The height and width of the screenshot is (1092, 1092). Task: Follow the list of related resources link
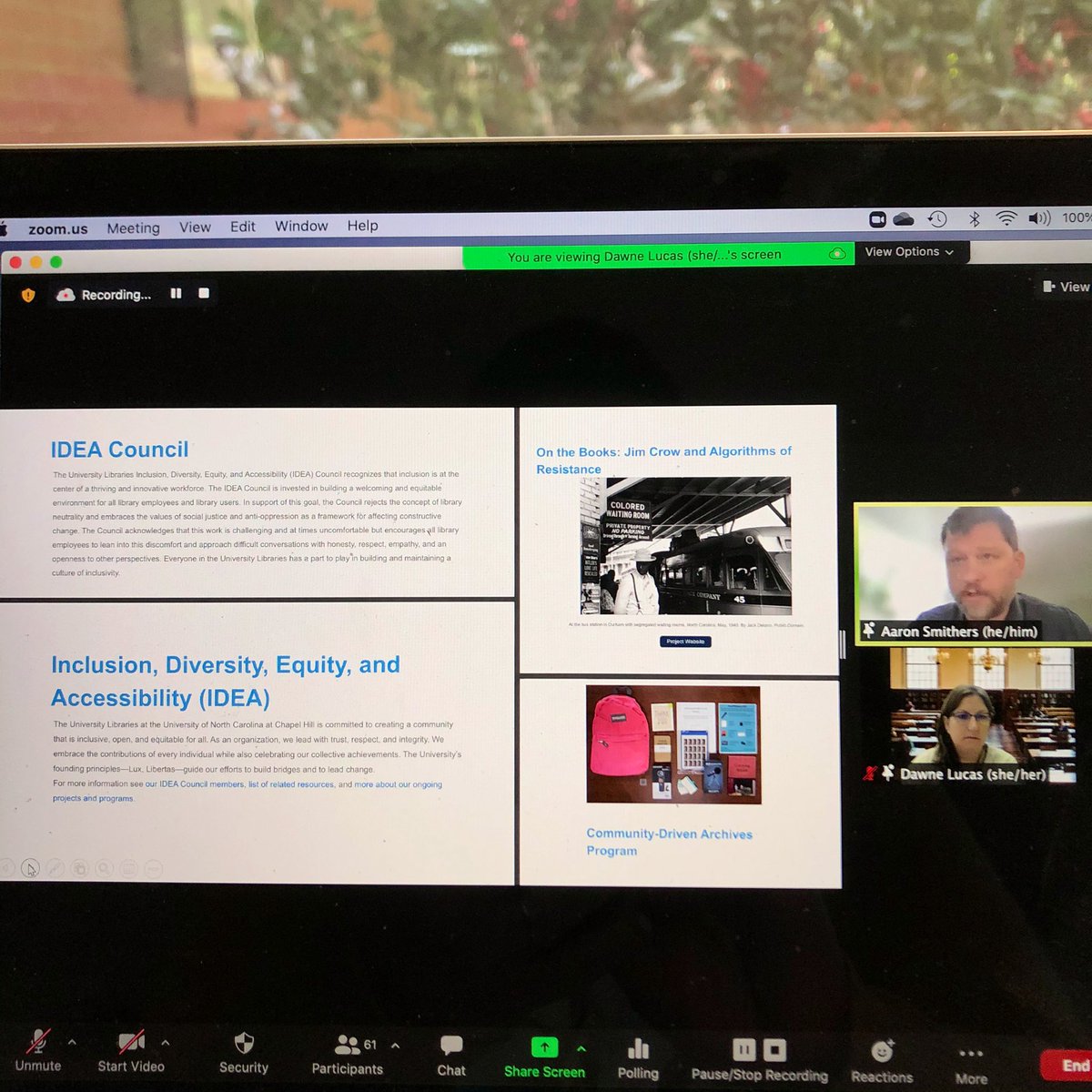click(x=291, y=784)
